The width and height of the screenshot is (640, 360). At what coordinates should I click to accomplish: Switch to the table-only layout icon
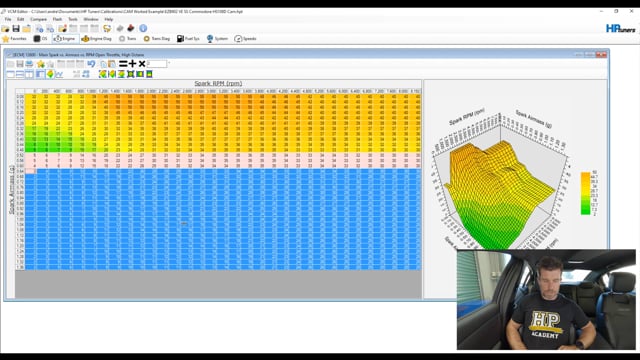11,74
